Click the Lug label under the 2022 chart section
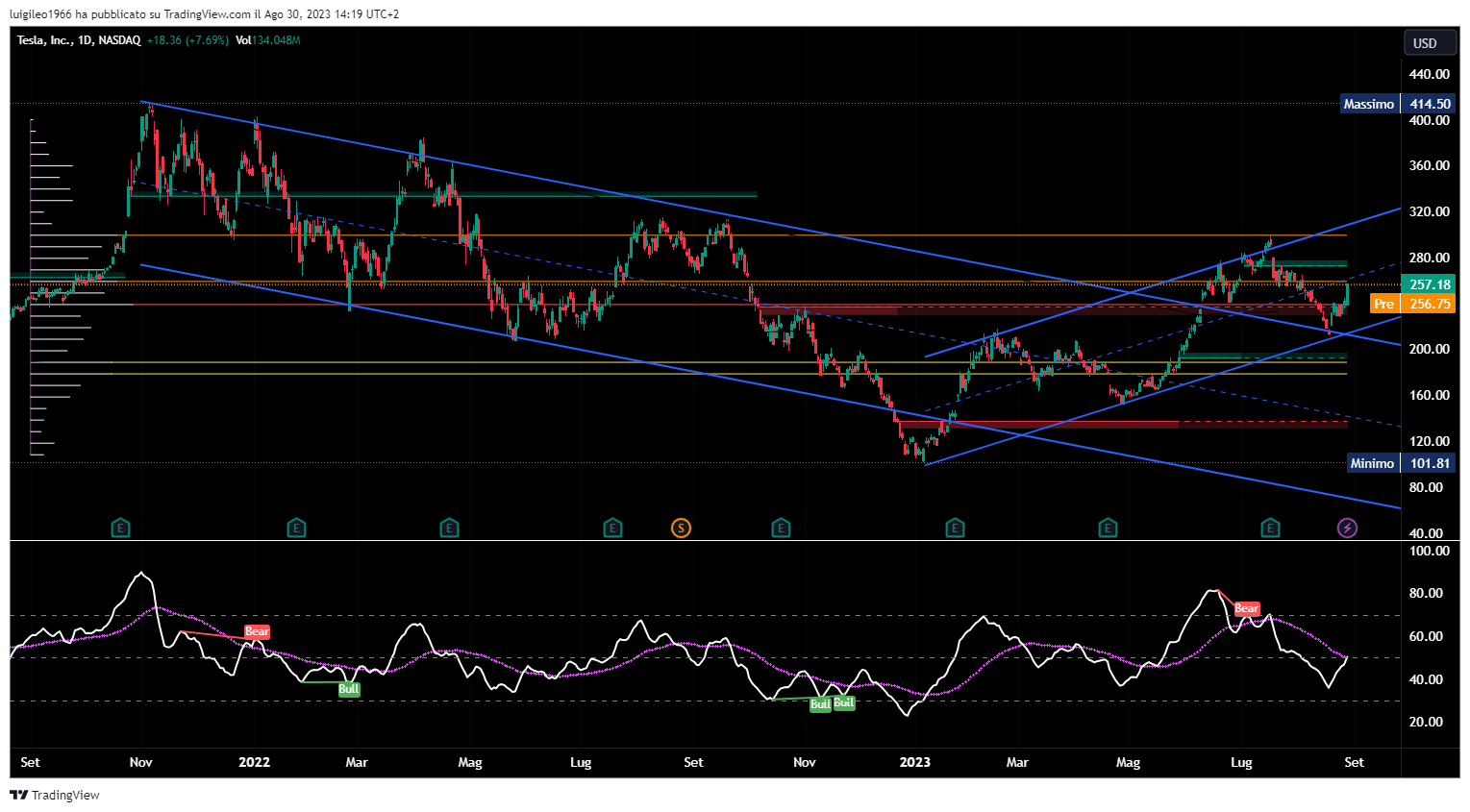 pos(580,762)
